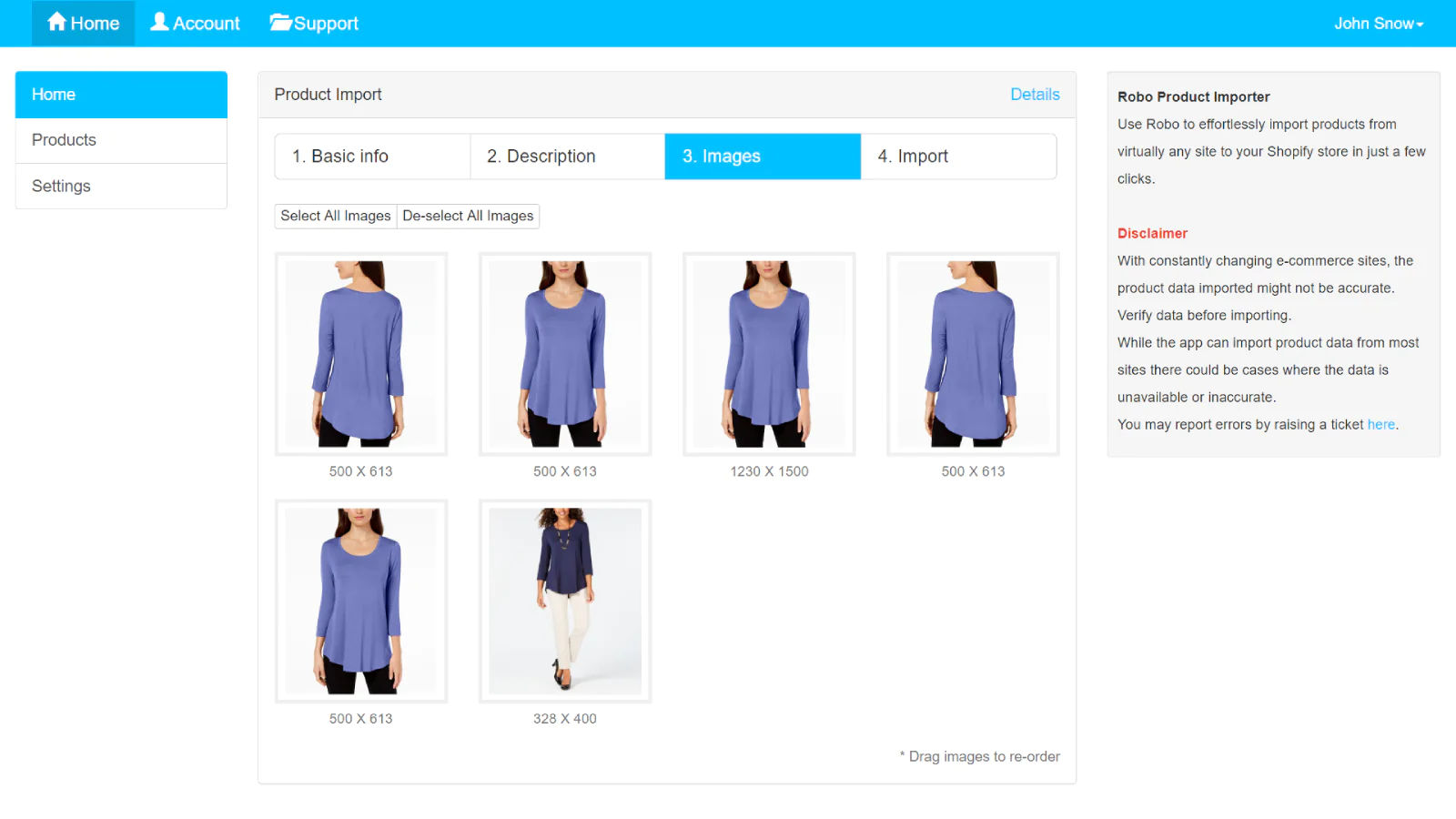This screenshot has width=1456, height=819.
Task: Click the De-select All Images button
Action: click(468, 216)
